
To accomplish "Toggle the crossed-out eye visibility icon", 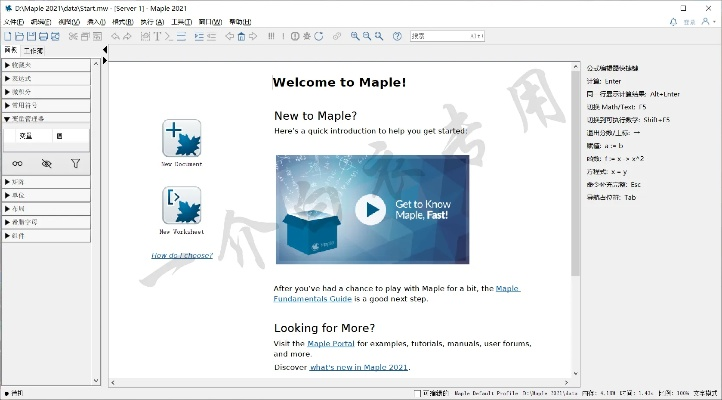I will click(46, 163).
